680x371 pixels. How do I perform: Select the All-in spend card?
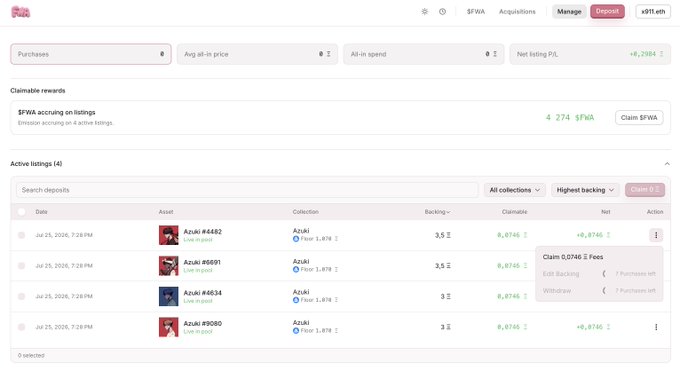click(x=424, y=54)
